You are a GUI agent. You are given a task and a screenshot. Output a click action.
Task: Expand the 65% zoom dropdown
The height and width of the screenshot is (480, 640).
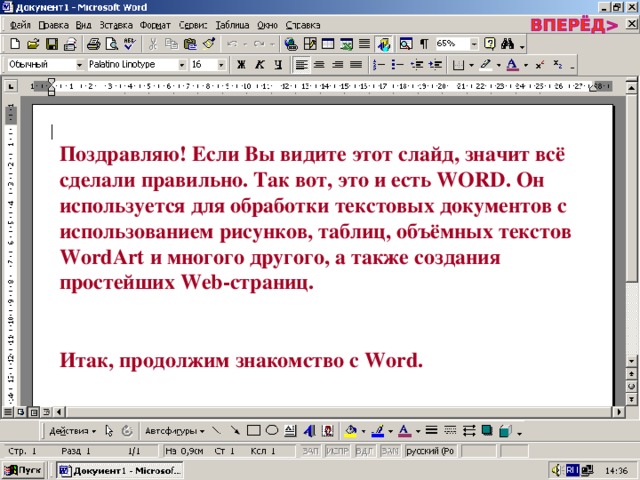tap(474, 44)
